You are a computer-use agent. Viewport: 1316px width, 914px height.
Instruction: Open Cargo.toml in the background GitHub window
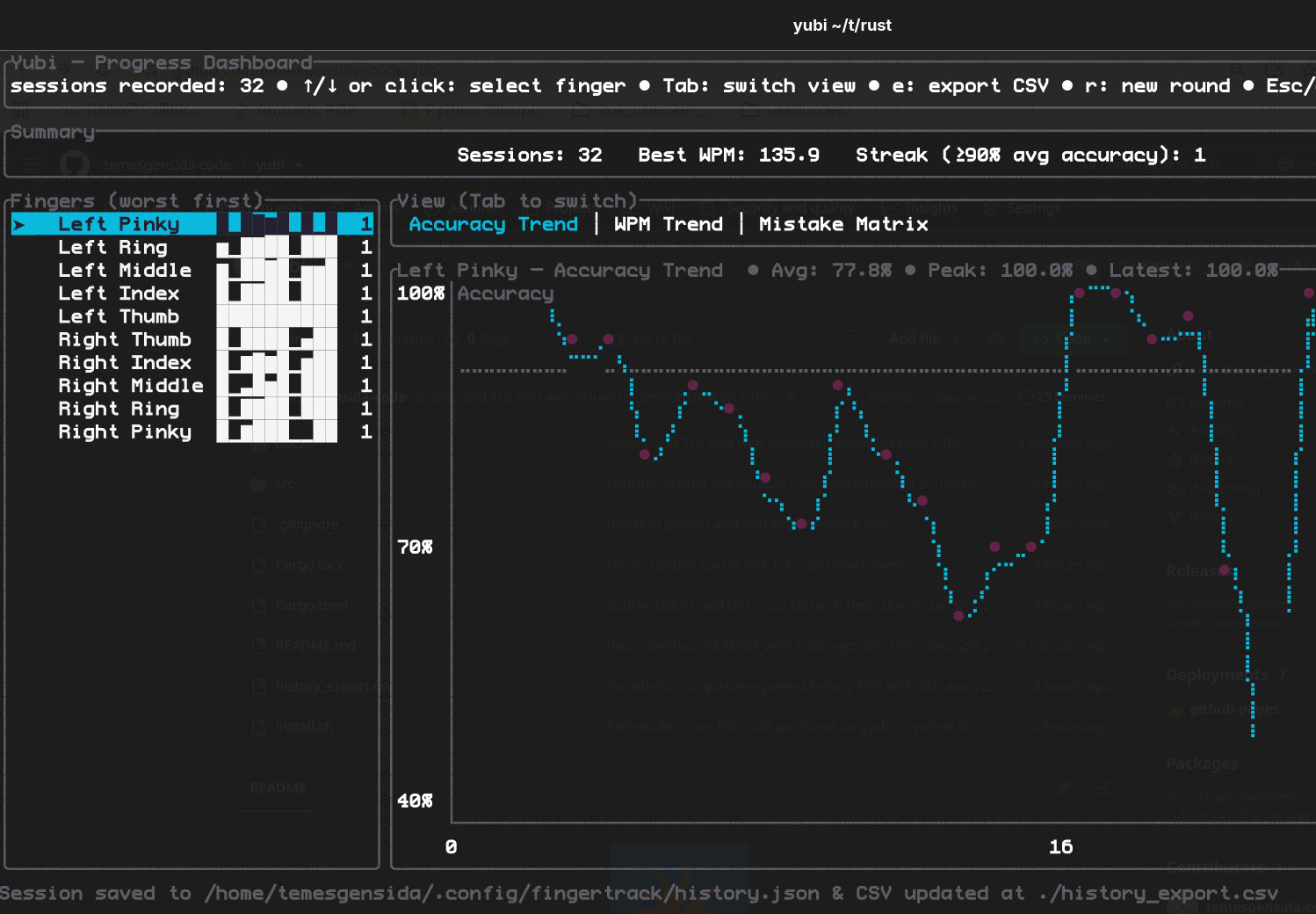click(312, 605)
